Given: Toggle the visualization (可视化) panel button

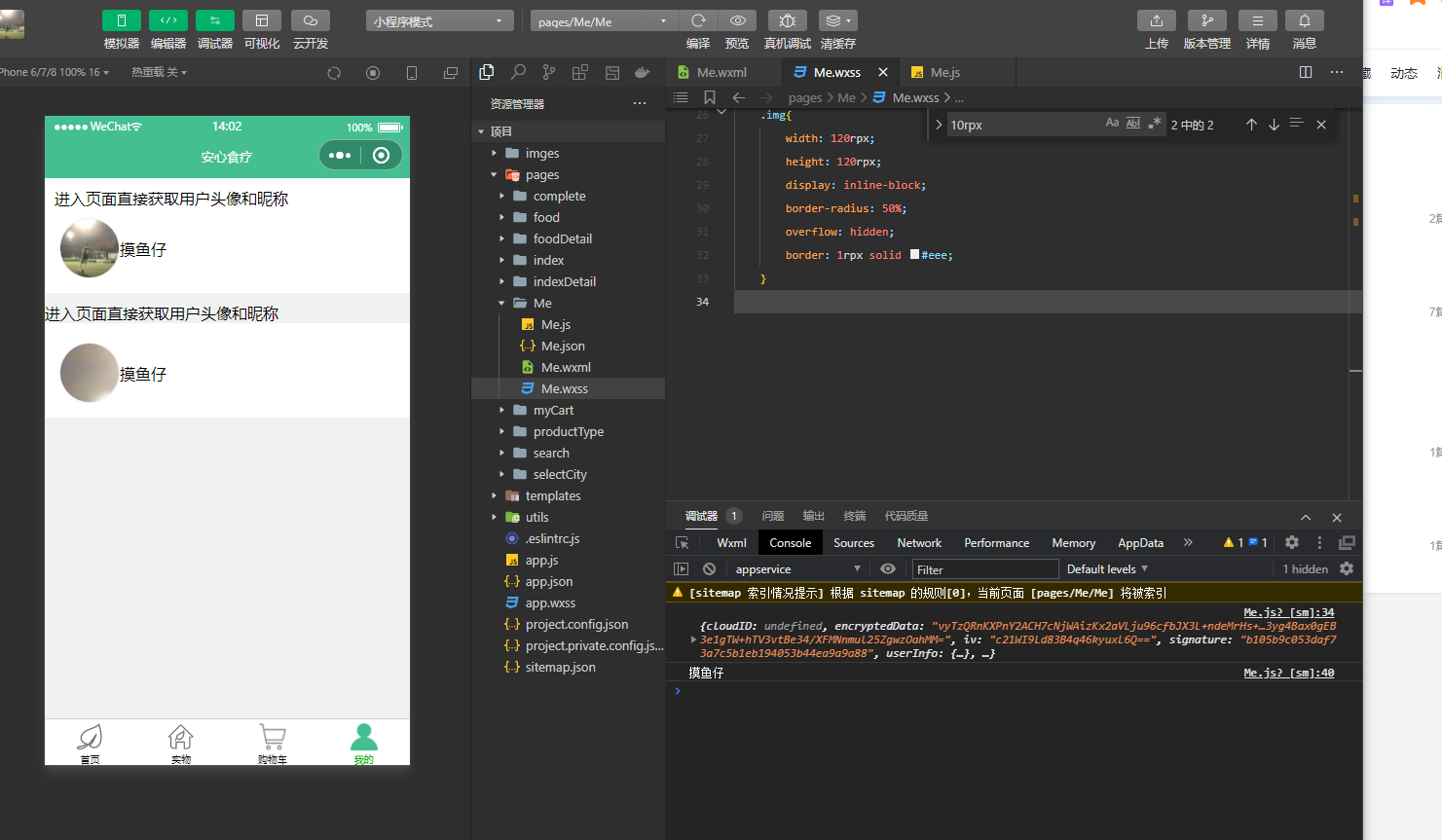Looking at the screenshot, I should point(262,20).
